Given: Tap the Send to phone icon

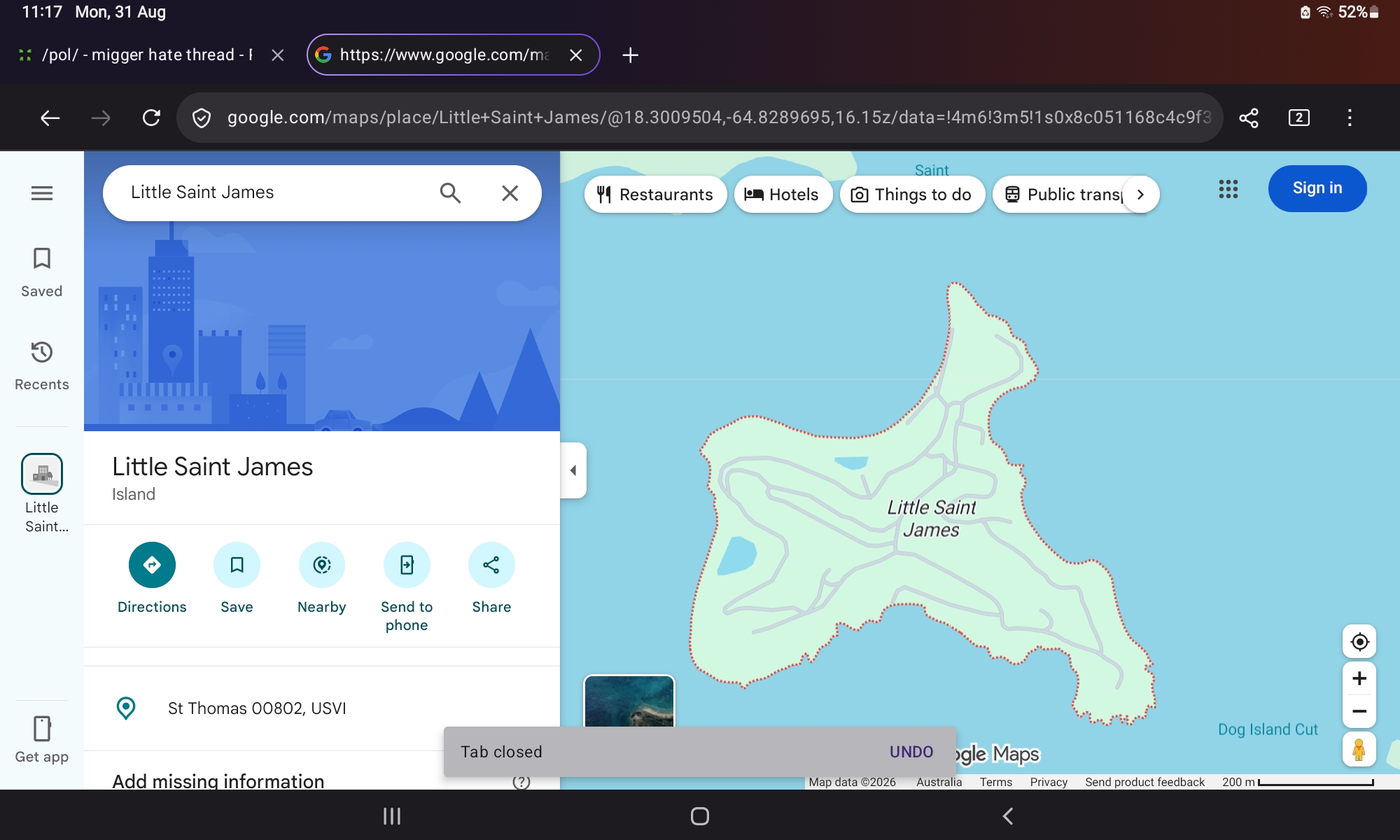Looking at the screenshot, I should pos(407,565).
